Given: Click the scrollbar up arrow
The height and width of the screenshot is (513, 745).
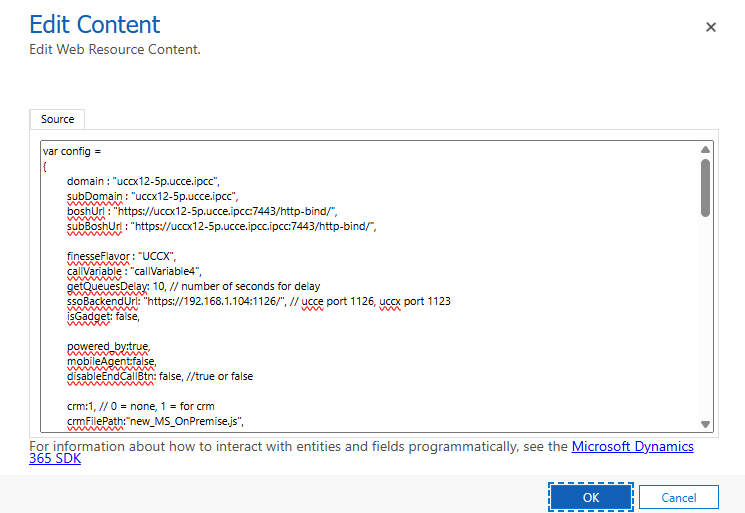Looking at the screenshot, I should coord(705,150).
